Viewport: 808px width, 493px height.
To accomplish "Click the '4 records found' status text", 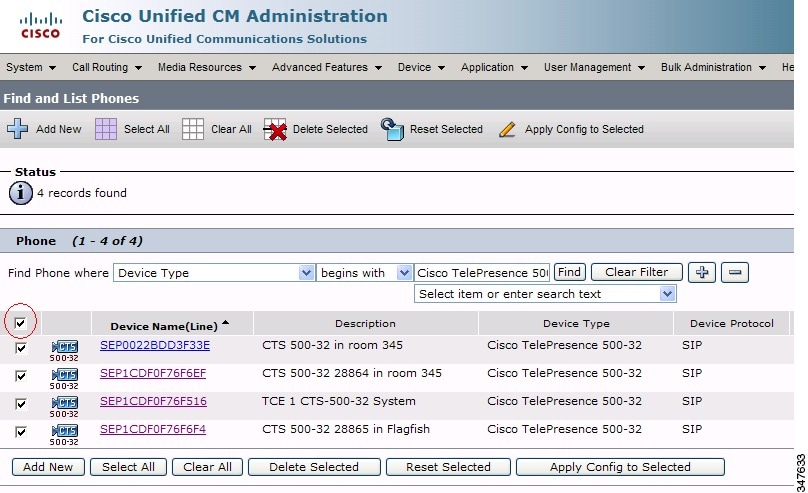I will 81,193.
